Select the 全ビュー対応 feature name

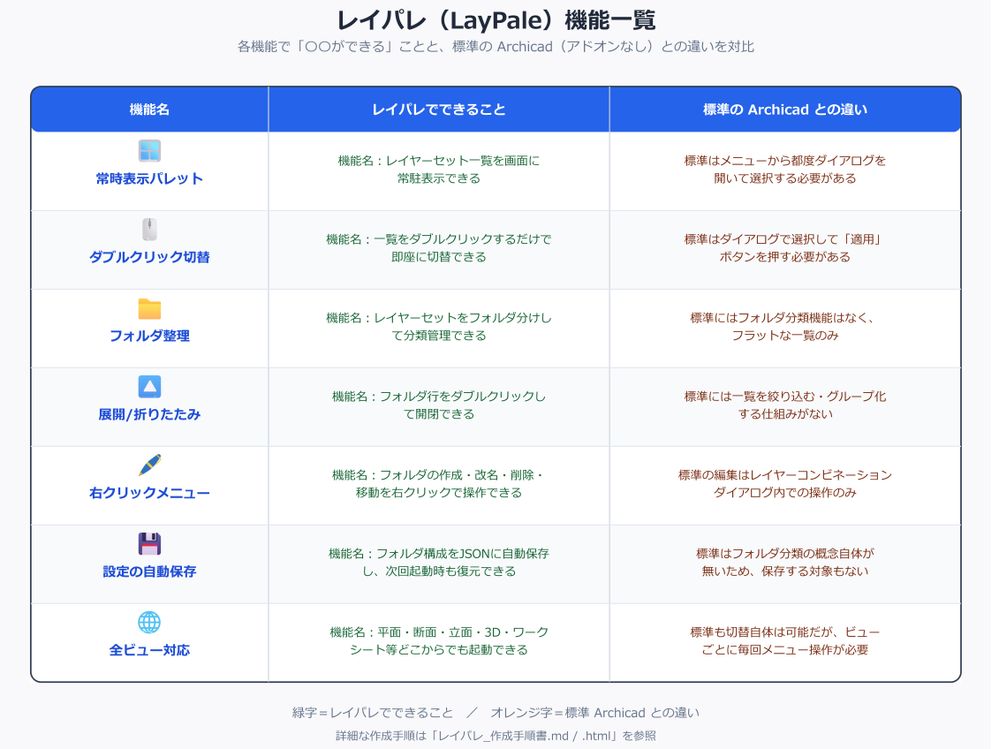click(150, 650)
